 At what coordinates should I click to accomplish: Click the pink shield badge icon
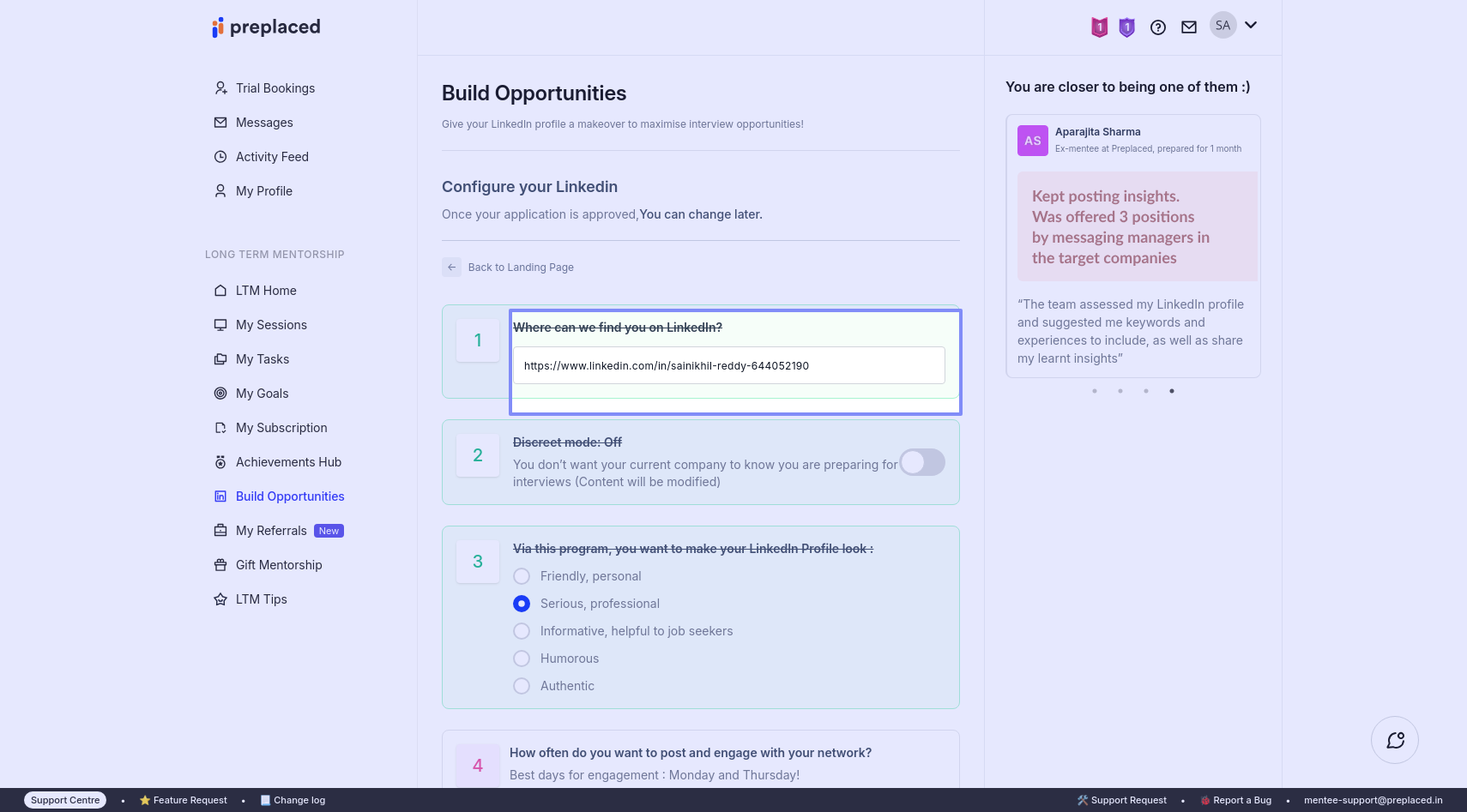pyautogui.click(x=1099, y=27)
